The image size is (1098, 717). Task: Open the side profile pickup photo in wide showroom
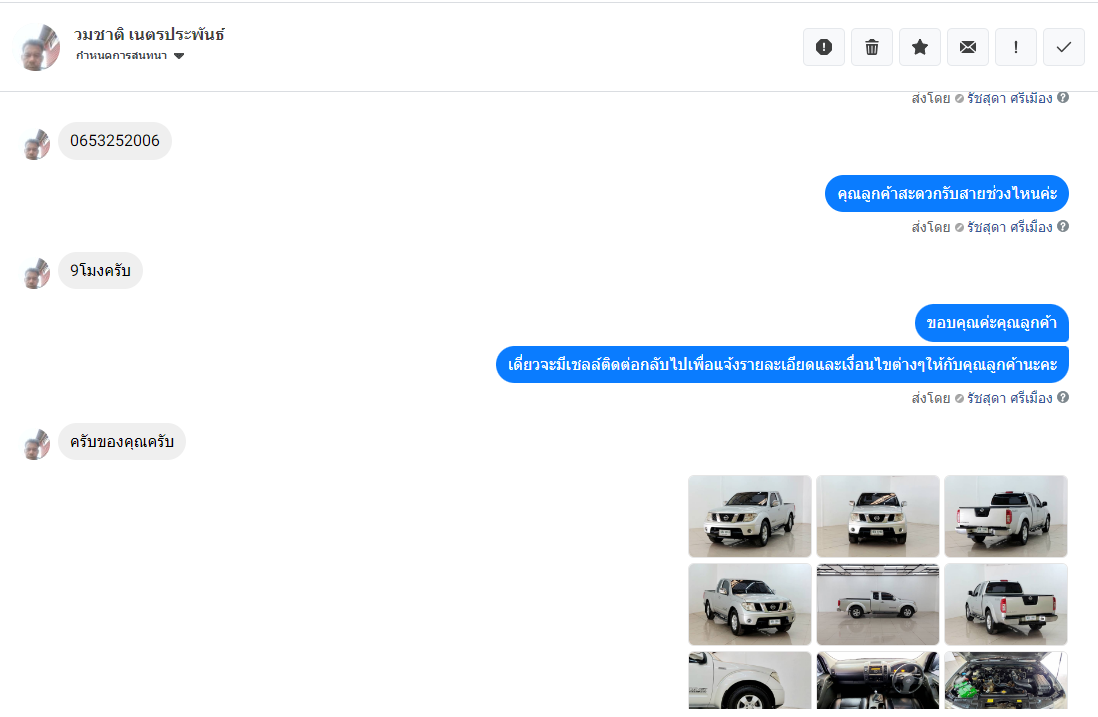878,604
